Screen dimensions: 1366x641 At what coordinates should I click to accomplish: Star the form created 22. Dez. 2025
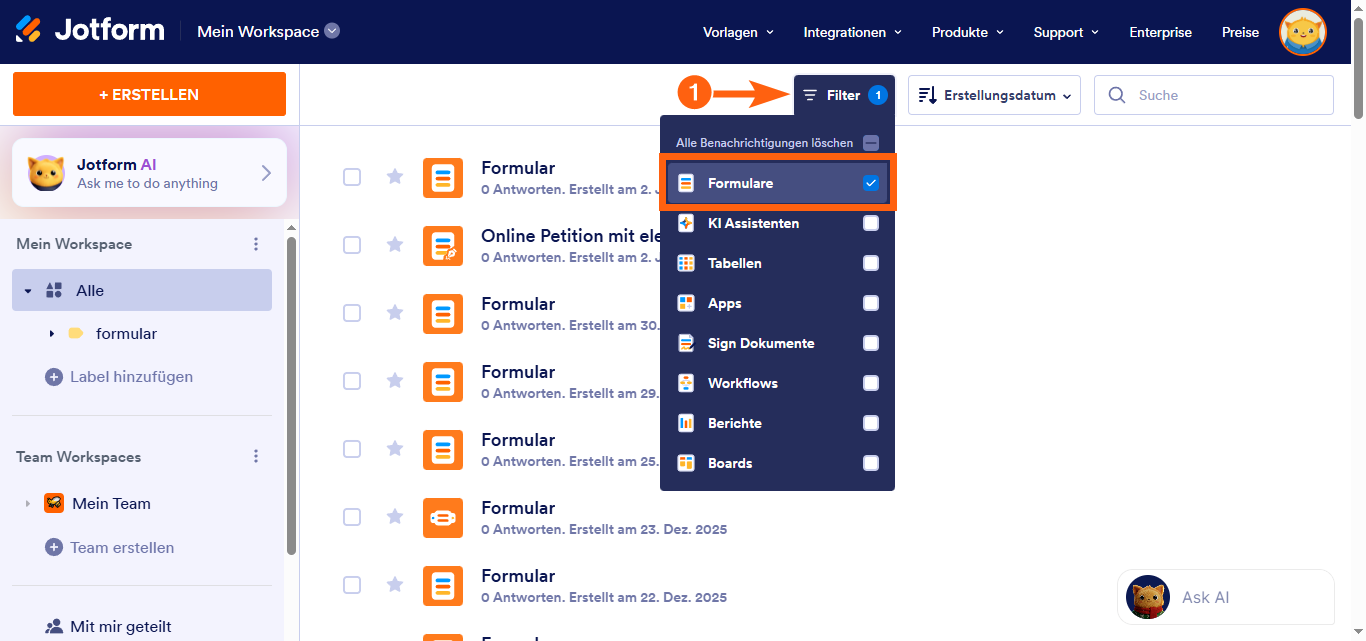point(395,584)
